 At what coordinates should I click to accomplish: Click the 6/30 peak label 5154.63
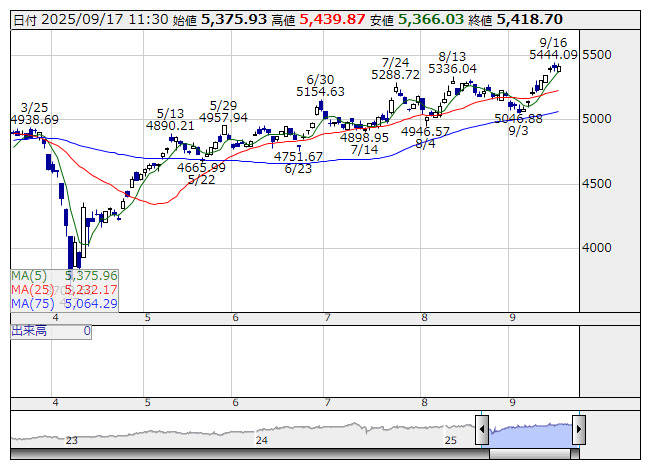[x=320, y=92]
